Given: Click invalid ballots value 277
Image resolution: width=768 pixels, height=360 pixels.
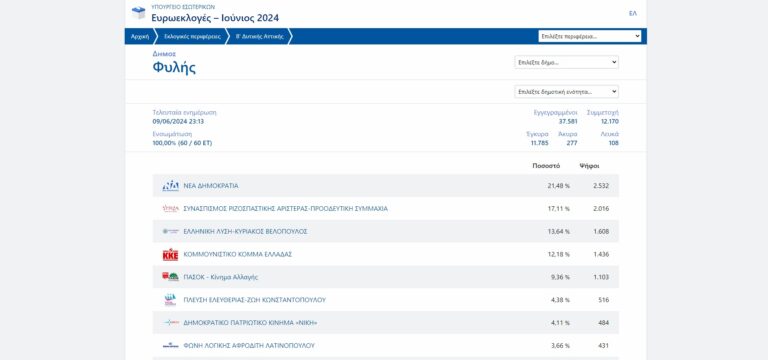Looking at the screenshot, I should click(x=572, y=143).
